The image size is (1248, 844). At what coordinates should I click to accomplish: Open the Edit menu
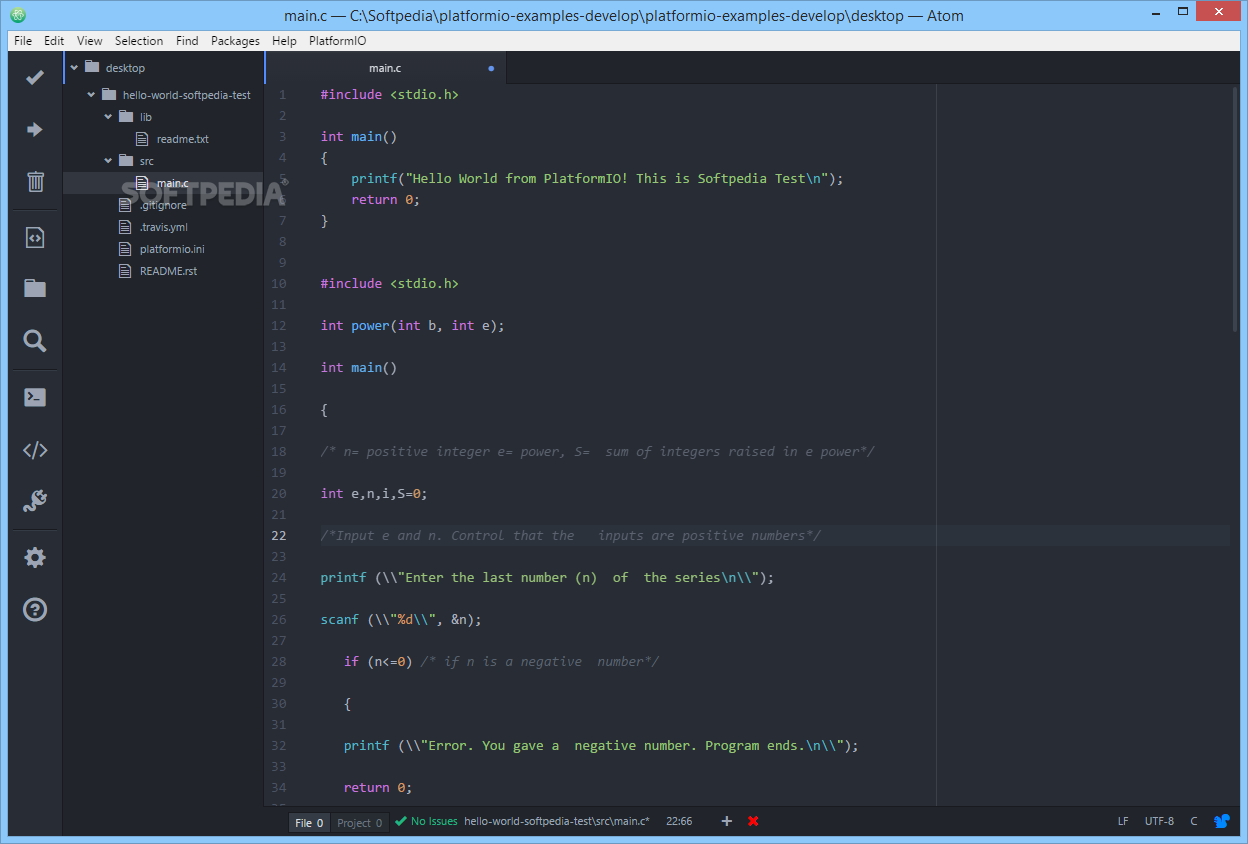pos(54,41)
